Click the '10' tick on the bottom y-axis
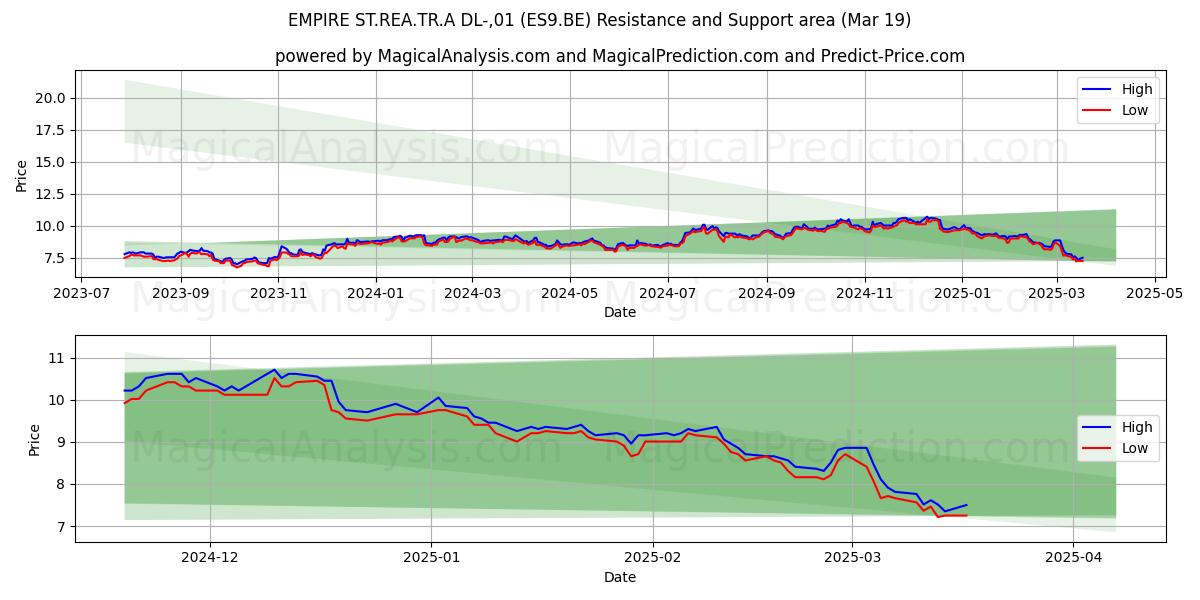Screen dimensions: 1200x600 (x=58, y=400)
